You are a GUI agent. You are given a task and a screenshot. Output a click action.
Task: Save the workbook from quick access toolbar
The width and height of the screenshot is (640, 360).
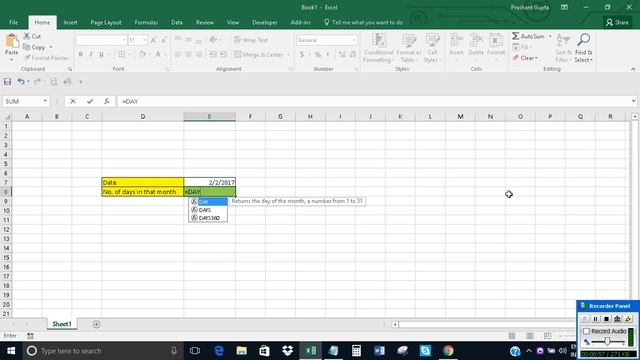7,82
